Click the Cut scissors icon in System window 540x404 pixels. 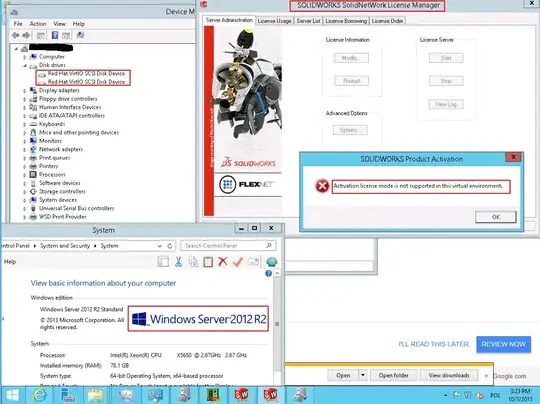pyautogui.click(x=178, y=262)
